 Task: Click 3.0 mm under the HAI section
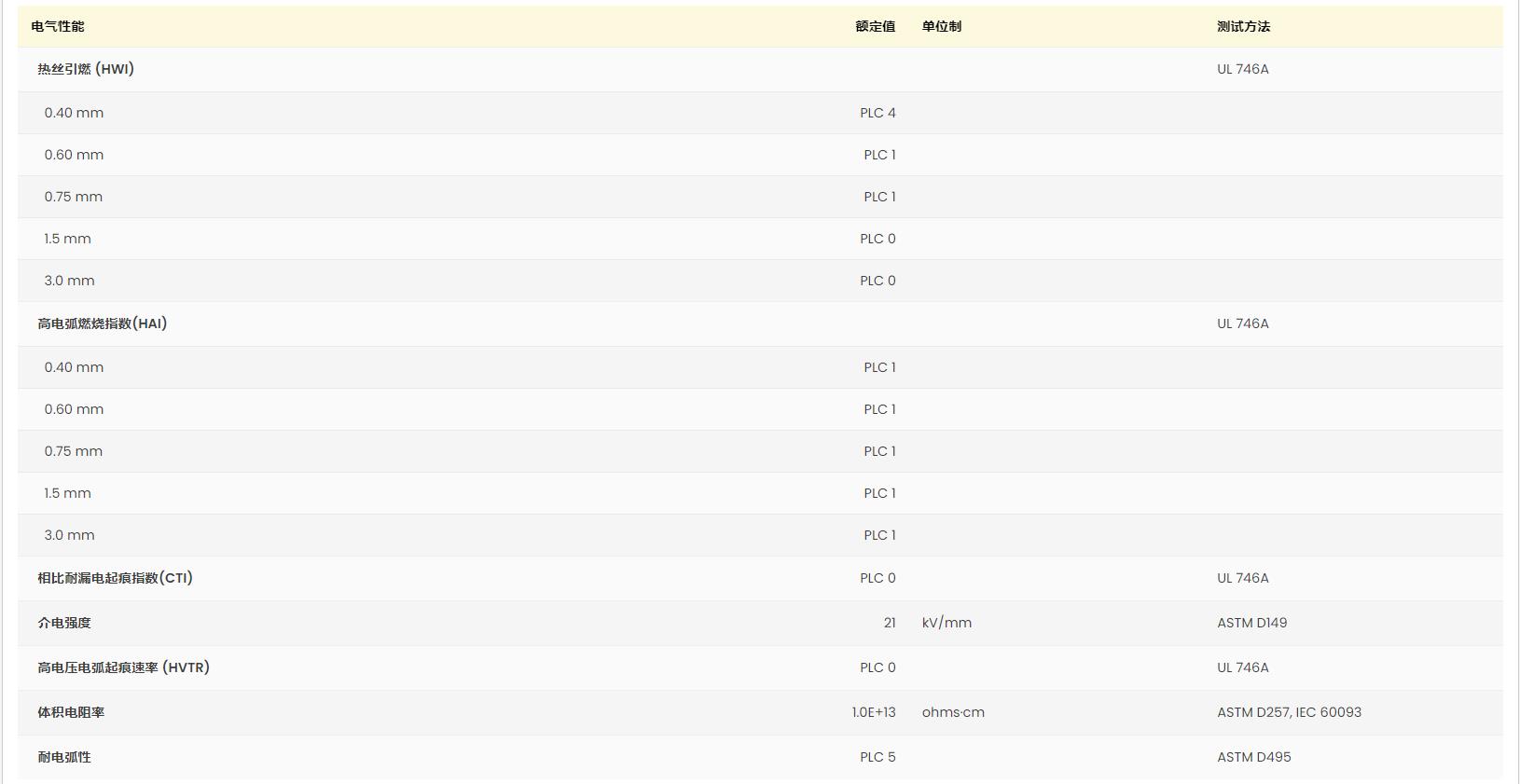coord(69,535)
